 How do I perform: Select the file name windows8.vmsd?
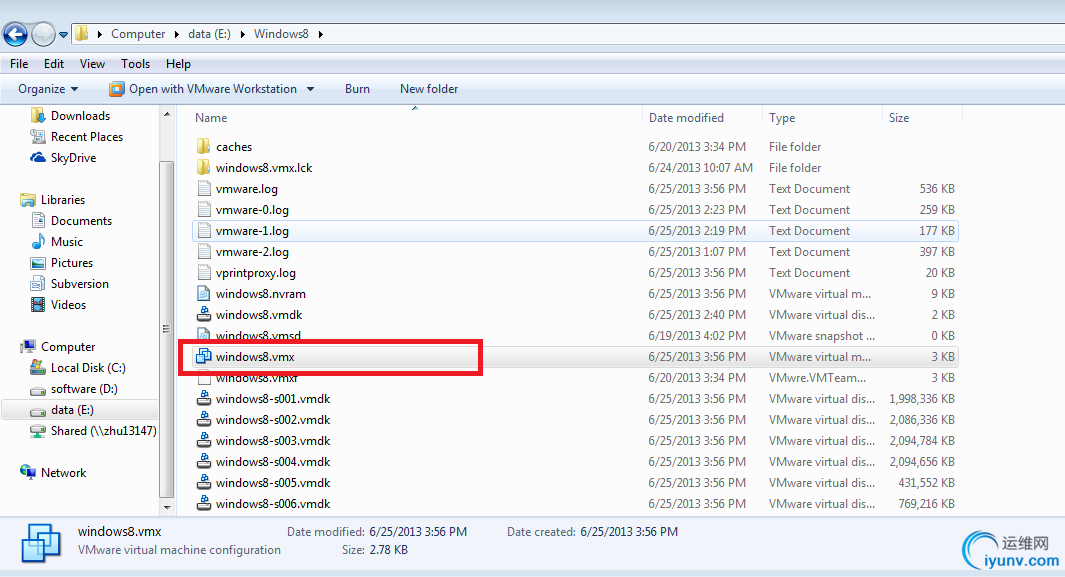point(258,335)
